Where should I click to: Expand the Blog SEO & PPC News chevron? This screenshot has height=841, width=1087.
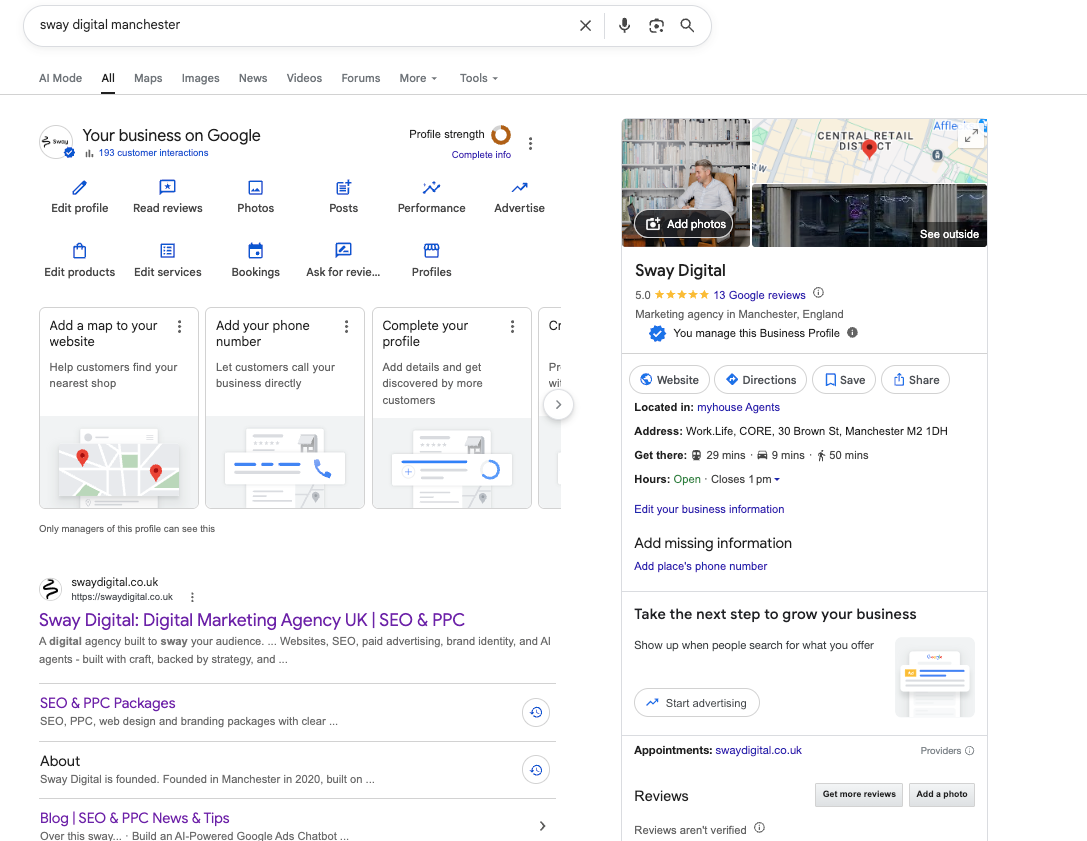coord(542,826)
